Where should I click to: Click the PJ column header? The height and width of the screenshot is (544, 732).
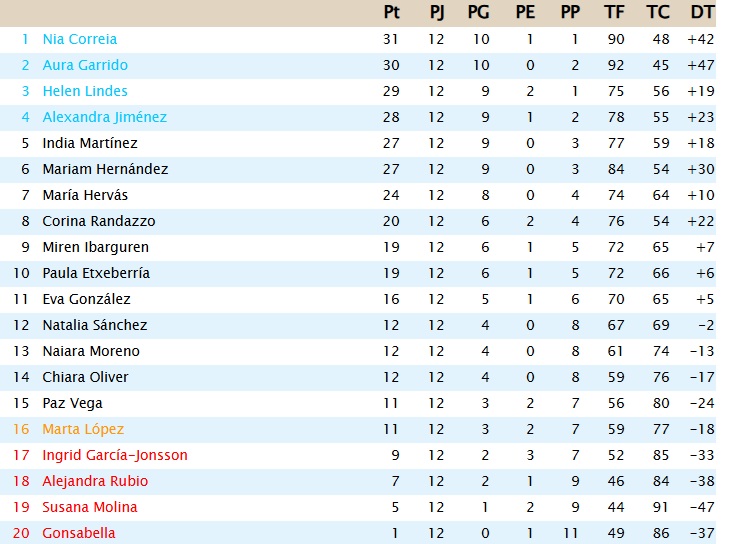point(437,12)
